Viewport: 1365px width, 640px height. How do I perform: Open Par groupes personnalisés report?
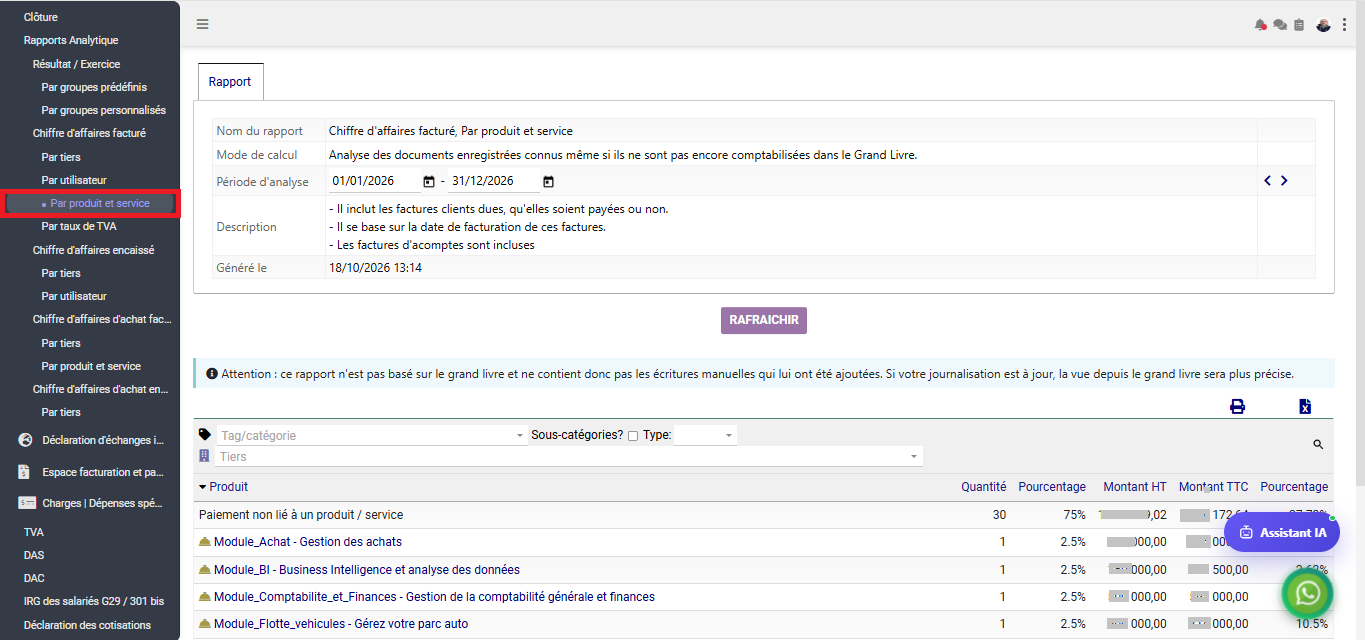(x=104, y=110)
